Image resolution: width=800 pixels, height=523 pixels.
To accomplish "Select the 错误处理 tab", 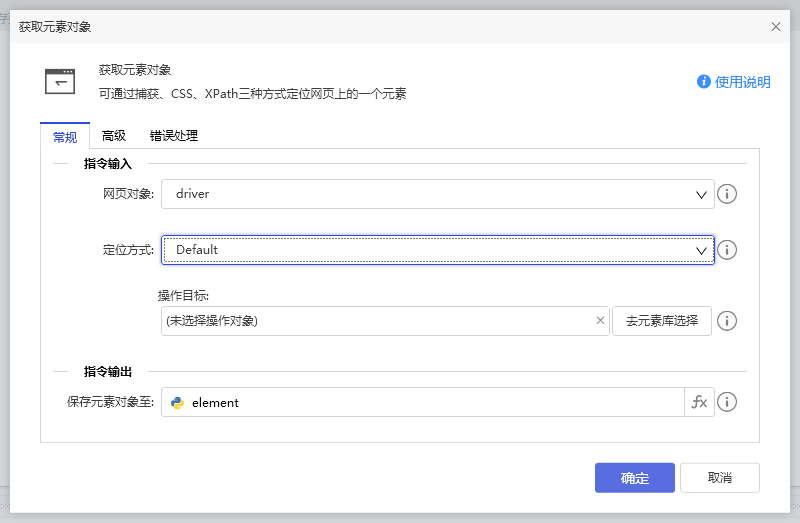I will click(174, 136).
